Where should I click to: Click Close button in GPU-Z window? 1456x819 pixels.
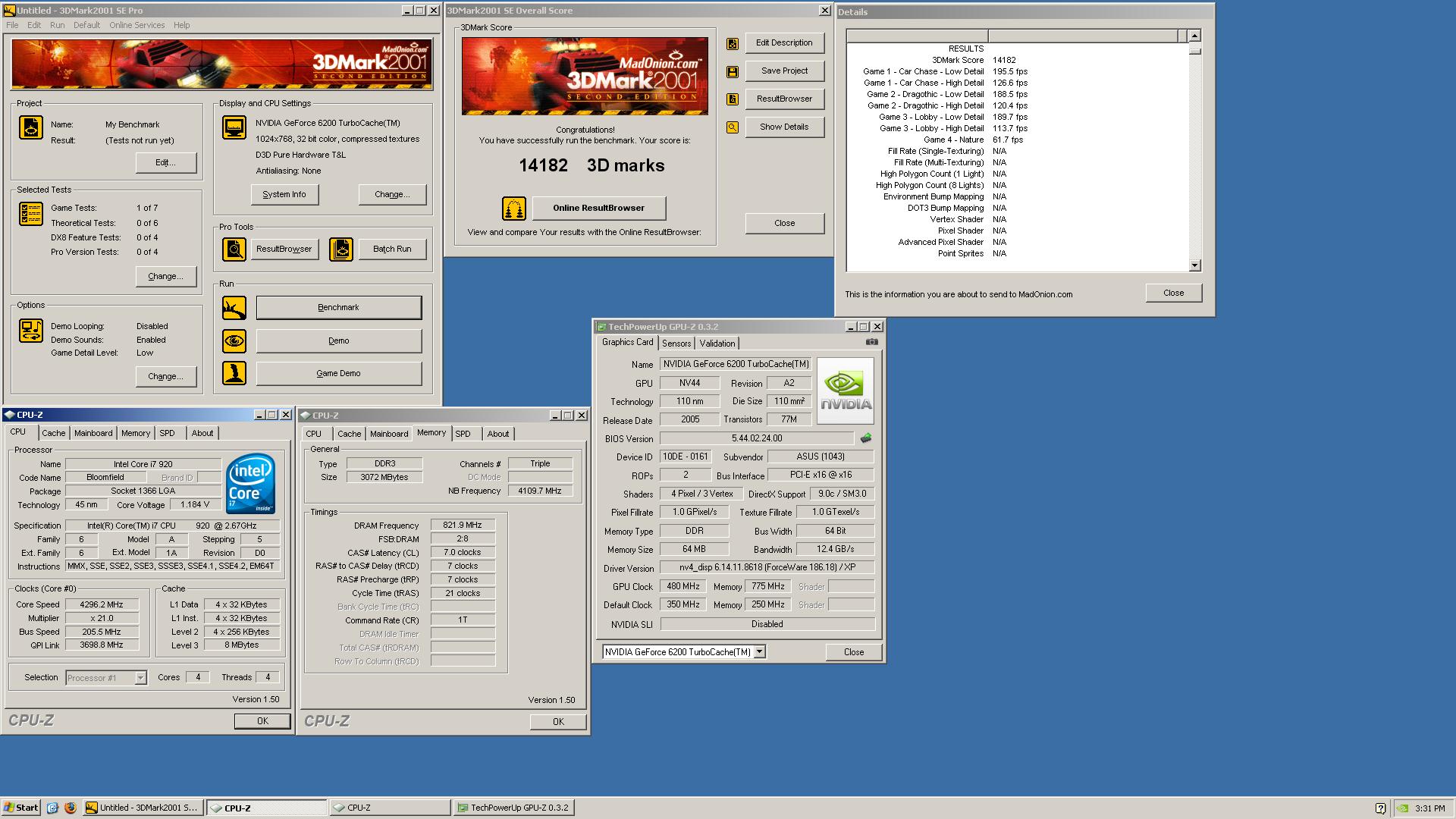tap(854, 652)
